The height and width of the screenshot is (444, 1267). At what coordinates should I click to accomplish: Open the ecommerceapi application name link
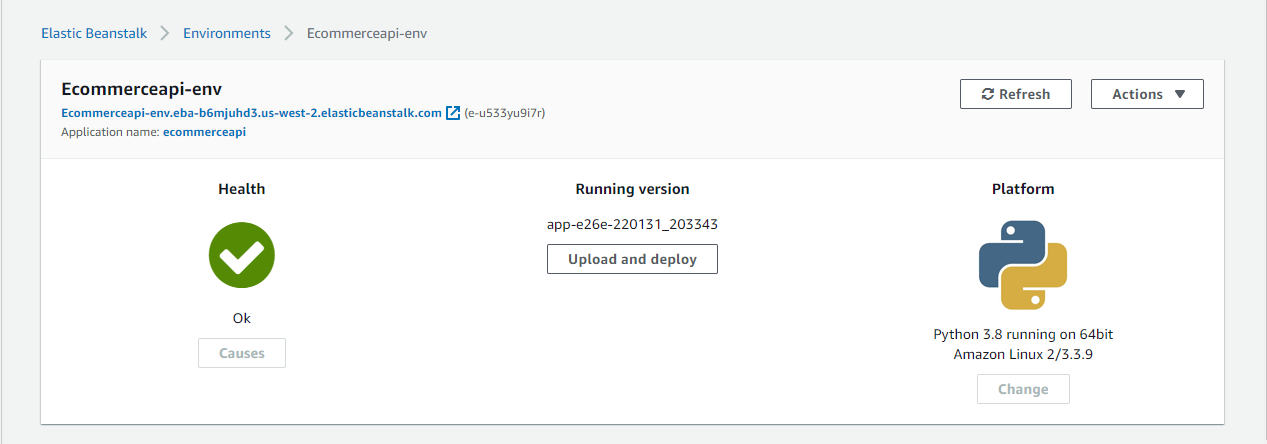tap(204, 131)
